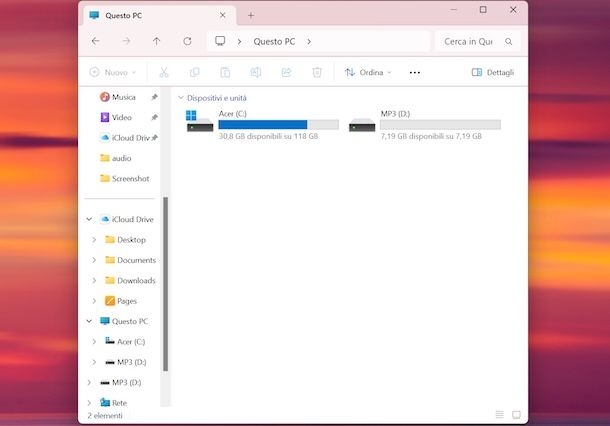Refresh the Questo PC view
610x426 pixels.
click(187, 41)
